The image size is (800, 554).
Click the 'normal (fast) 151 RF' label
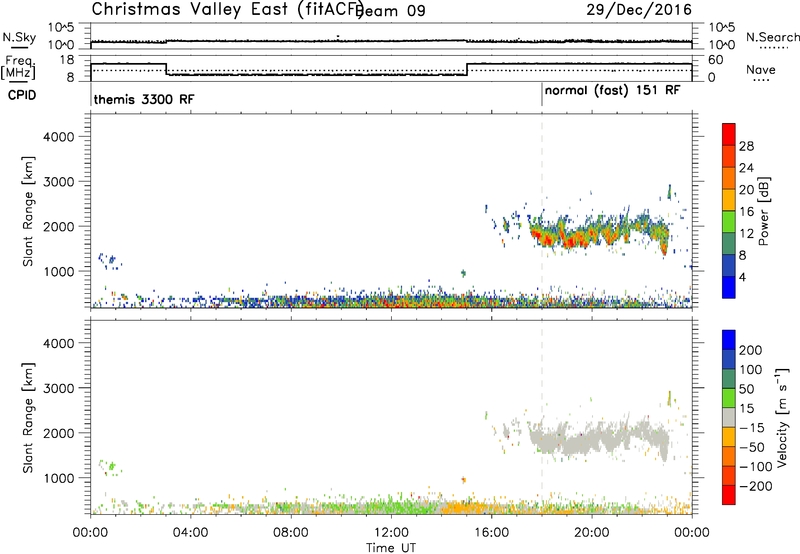coord(612,90)
